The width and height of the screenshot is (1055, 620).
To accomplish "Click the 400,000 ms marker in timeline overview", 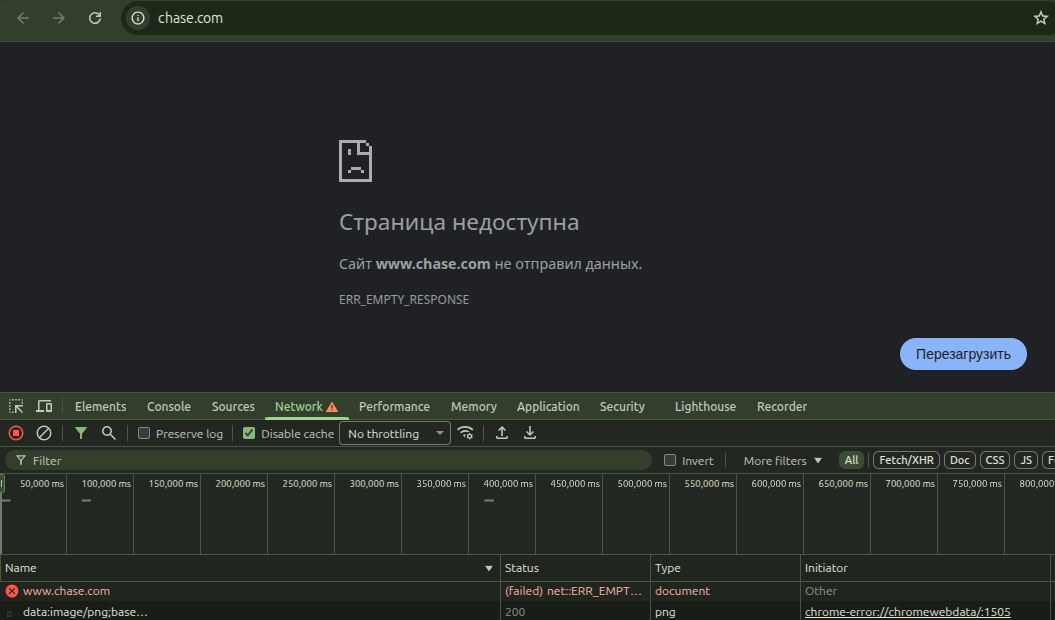I will [x=508, y=484].
